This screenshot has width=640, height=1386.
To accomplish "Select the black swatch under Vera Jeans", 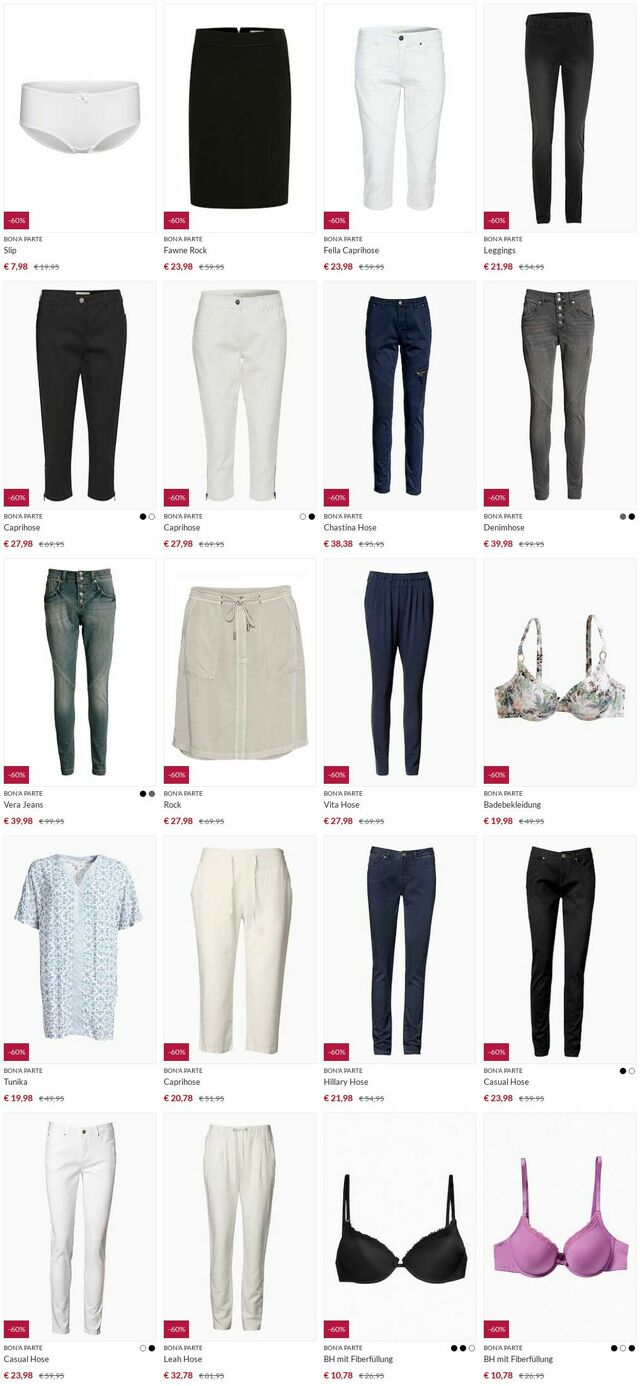I will pos(143,793).
